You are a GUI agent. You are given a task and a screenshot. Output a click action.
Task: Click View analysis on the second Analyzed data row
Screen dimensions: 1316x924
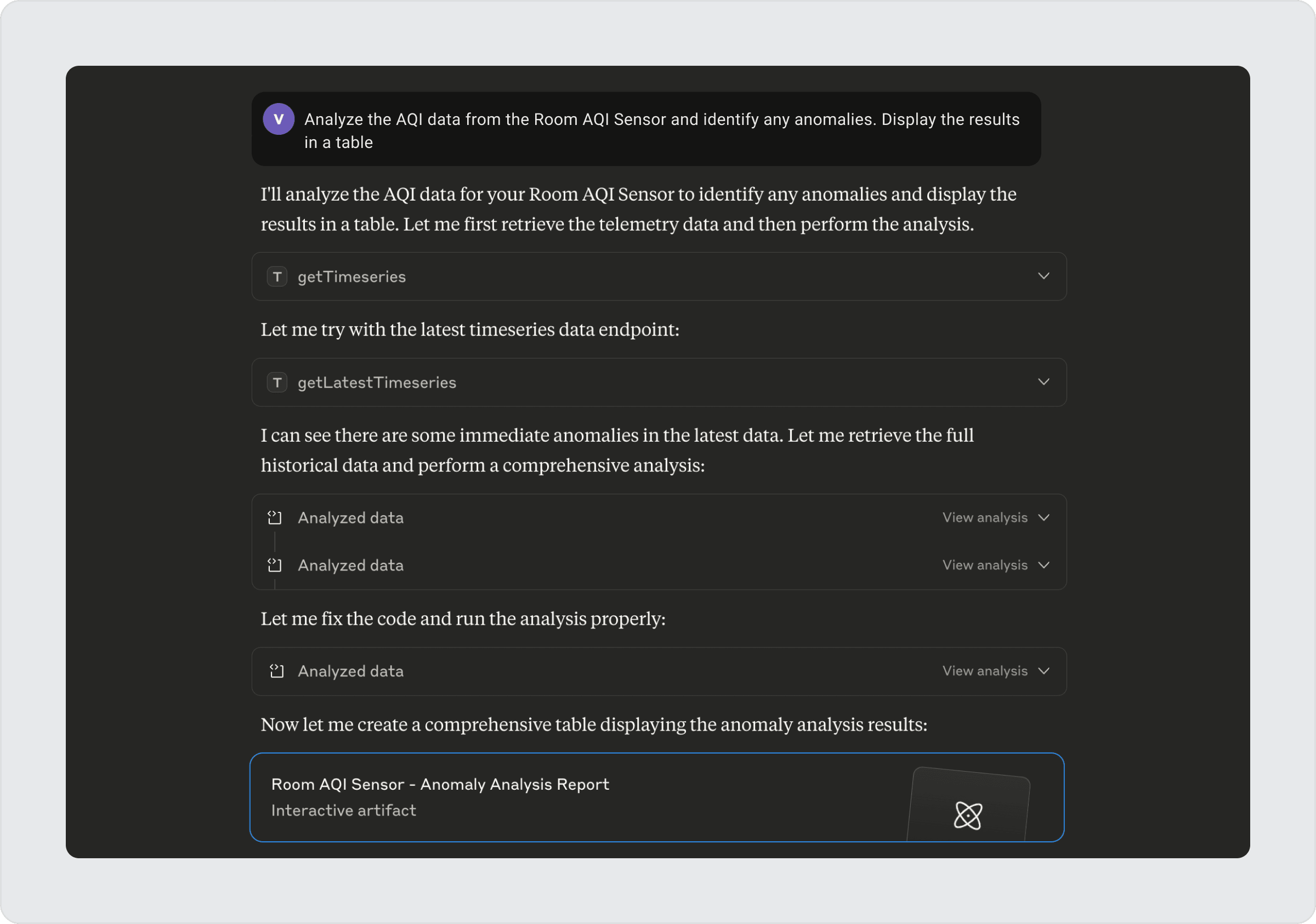point(984,566)
